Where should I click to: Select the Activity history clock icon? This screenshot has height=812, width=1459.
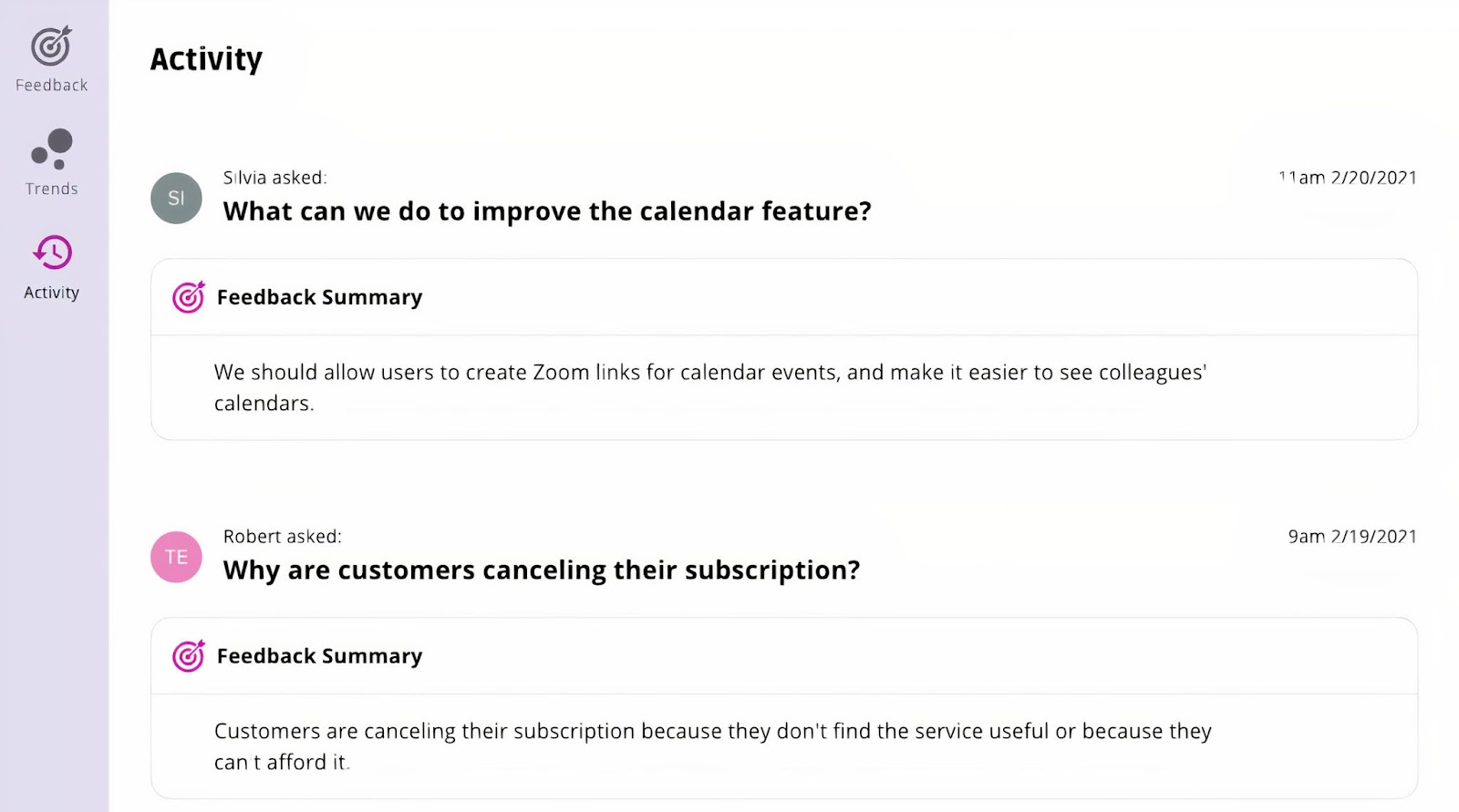tap(52, 252)
